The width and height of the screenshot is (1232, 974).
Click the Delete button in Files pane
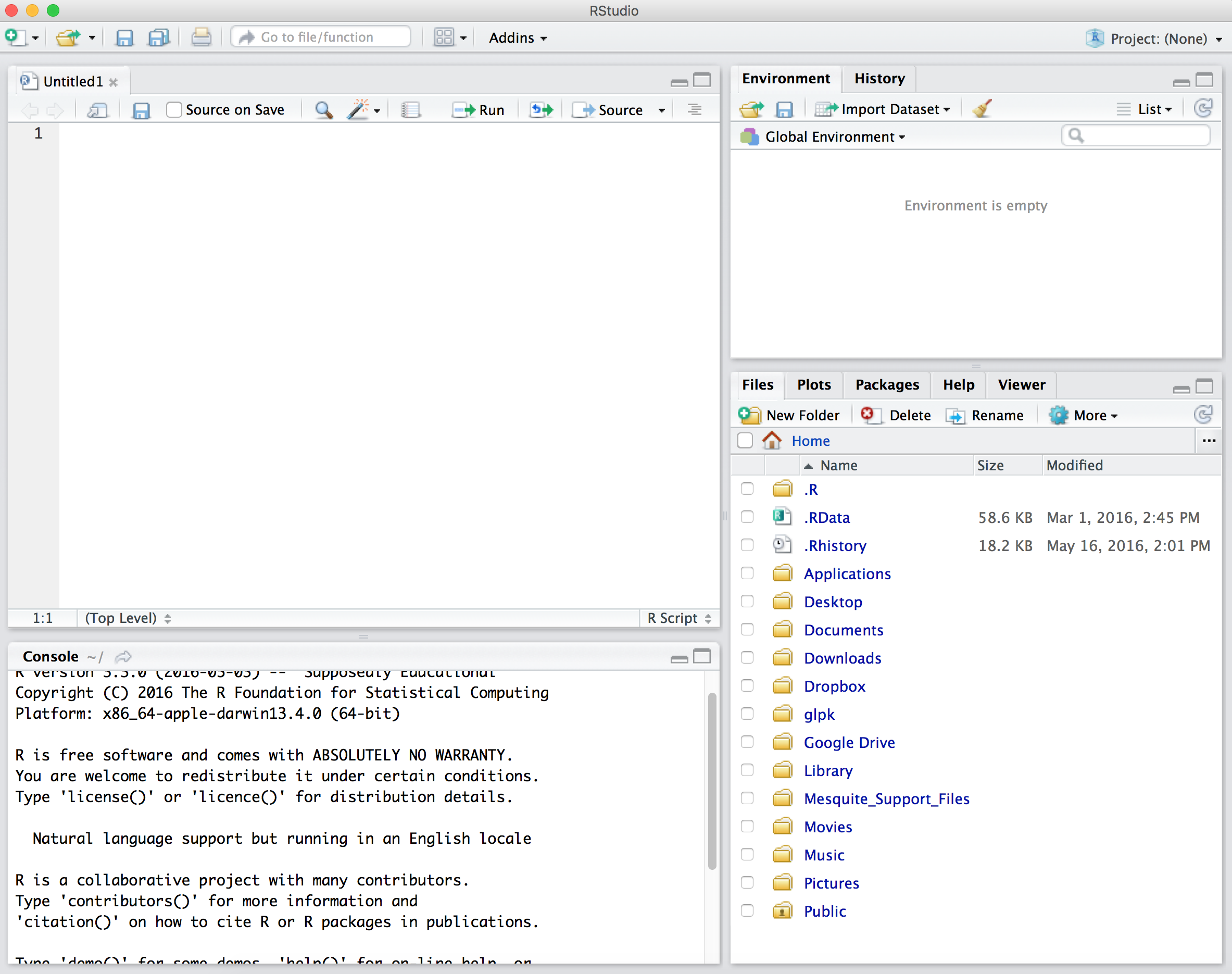897,415
